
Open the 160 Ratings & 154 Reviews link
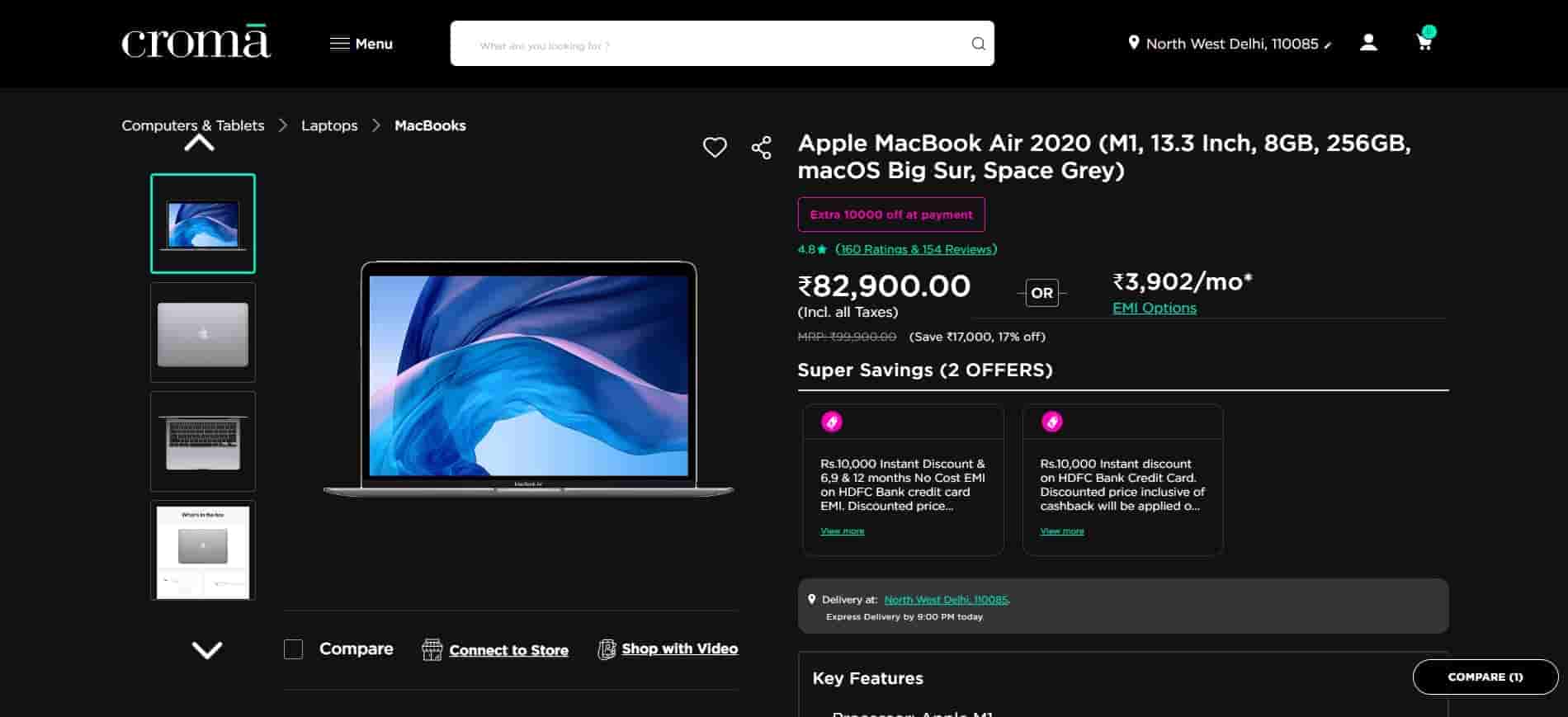[916, 249]
